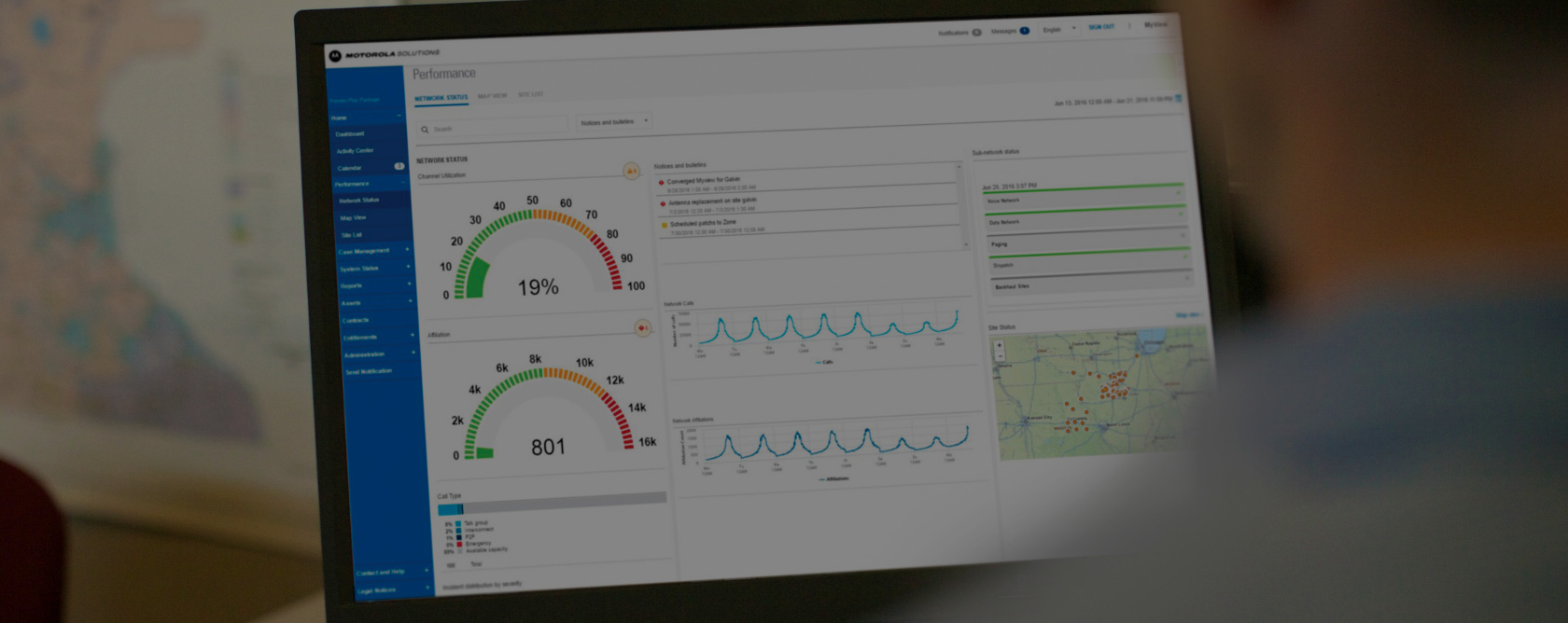Click the map zoom in button

[999, 345]
